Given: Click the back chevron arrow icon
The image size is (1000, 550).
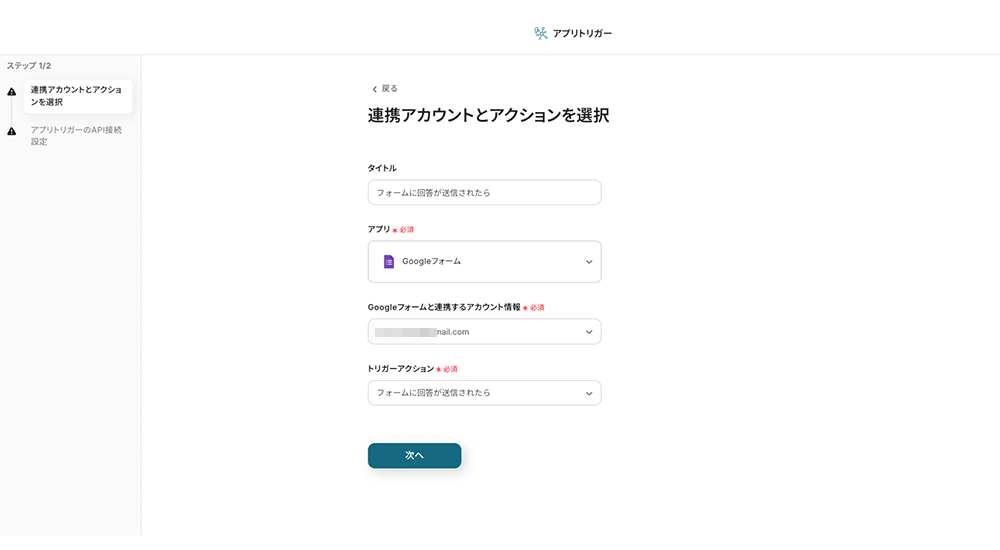Looking at the screenshot, I should click(x=374, y=89).
